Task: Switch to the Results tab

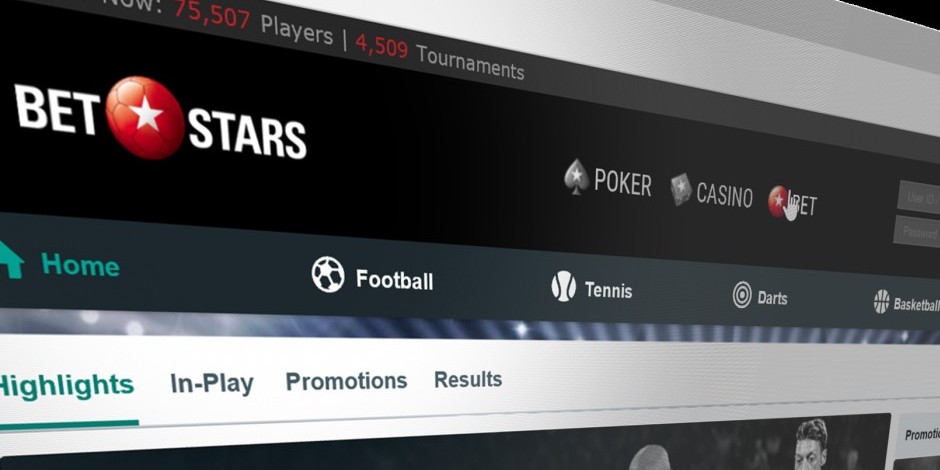Action: [468, 379]
